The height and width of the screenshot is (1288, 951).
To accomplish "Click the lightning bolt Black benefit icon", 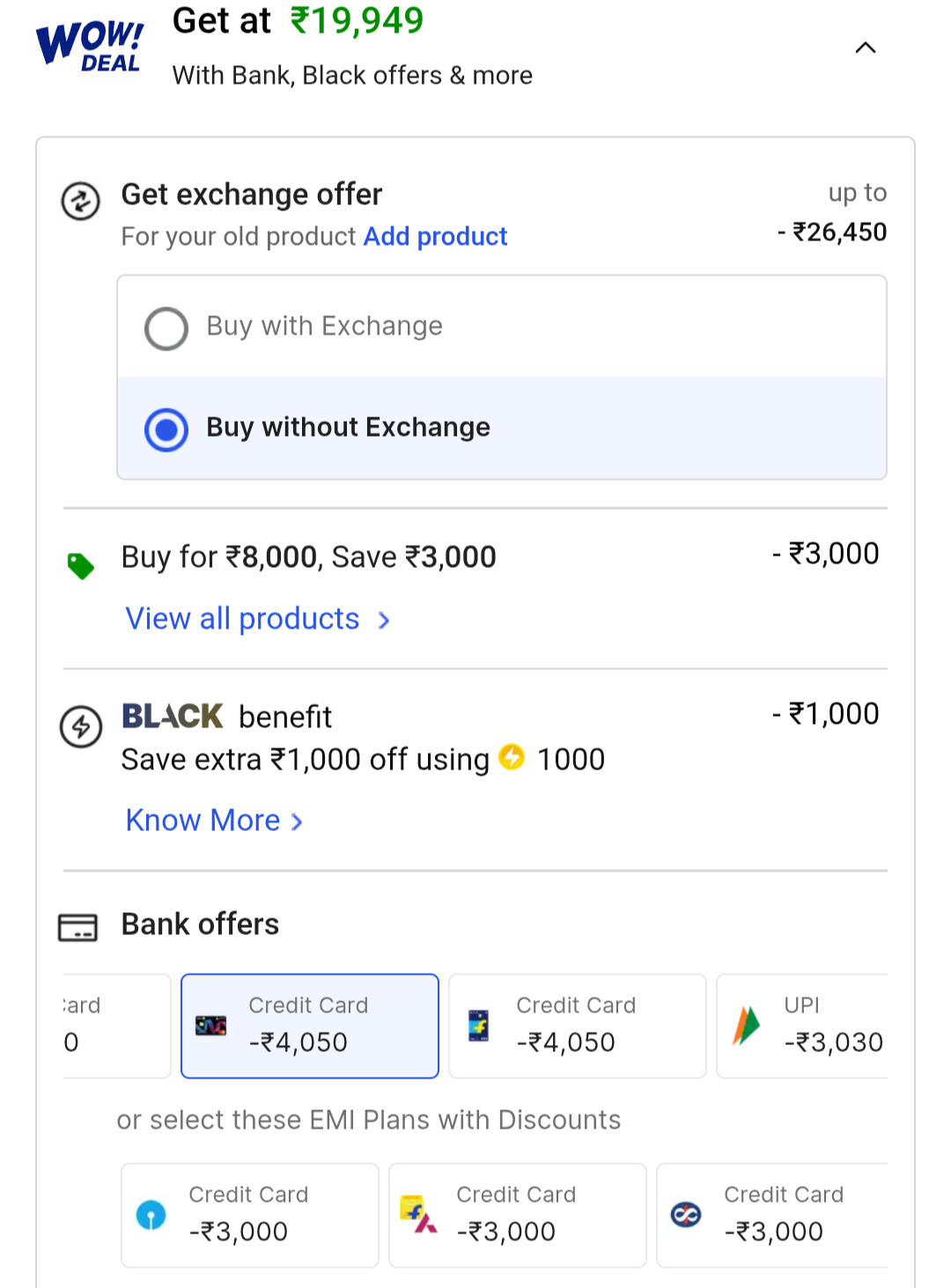I will pyautogui.click(x=81, y=727).
